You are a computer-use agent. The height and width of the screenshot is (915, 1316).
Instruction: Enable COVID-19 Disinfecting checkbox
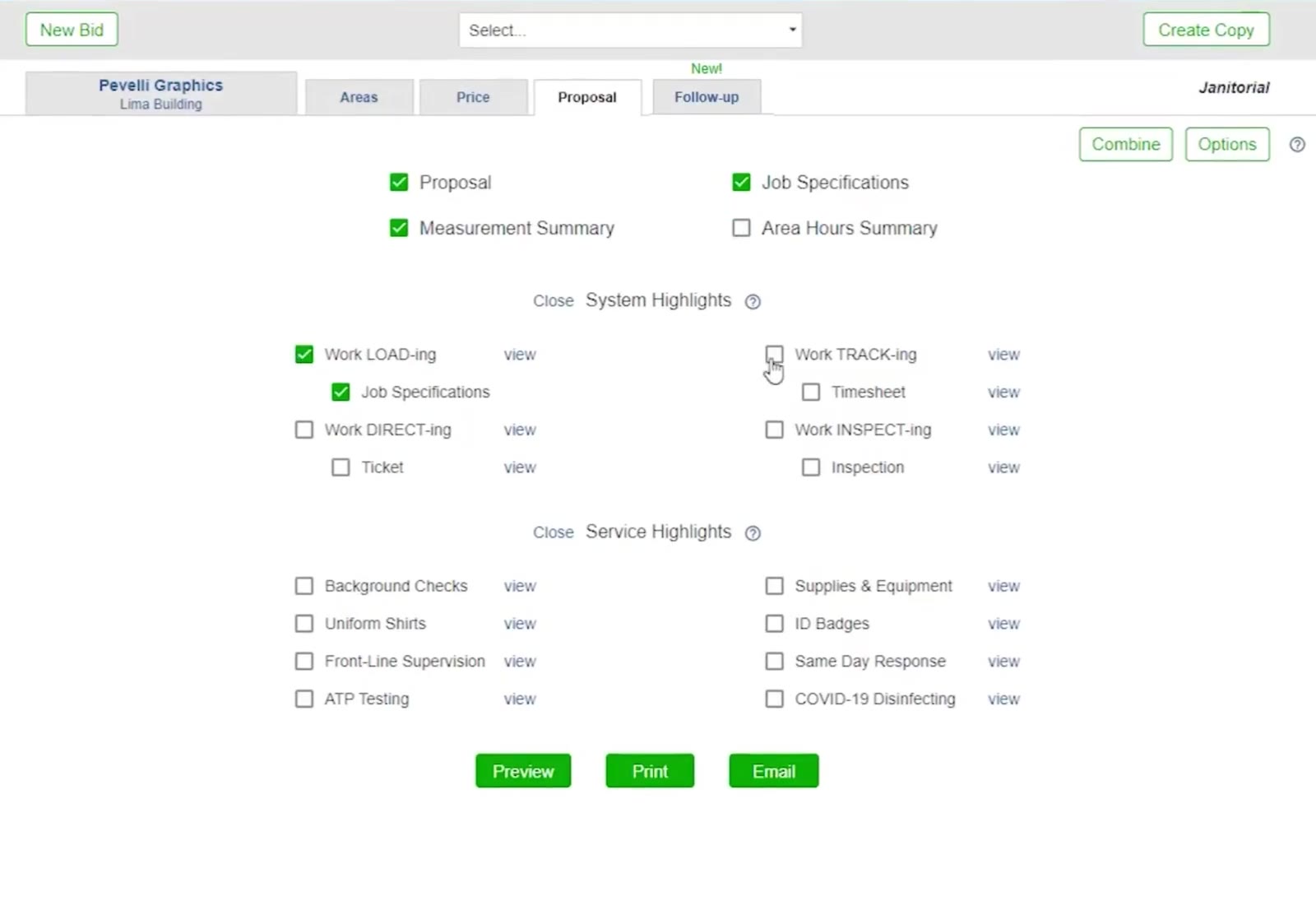[774, 699]
